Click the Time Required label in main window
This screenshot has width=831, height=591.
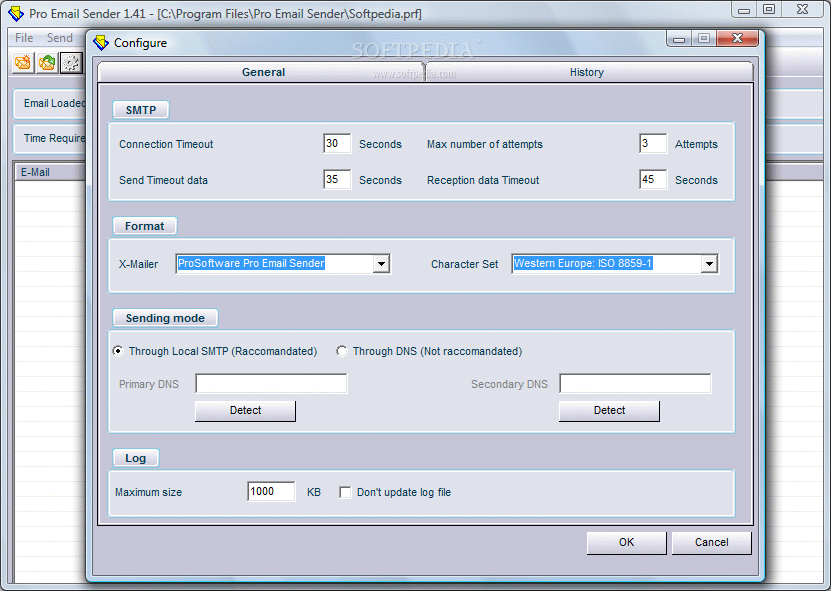(x=55, y=138)
